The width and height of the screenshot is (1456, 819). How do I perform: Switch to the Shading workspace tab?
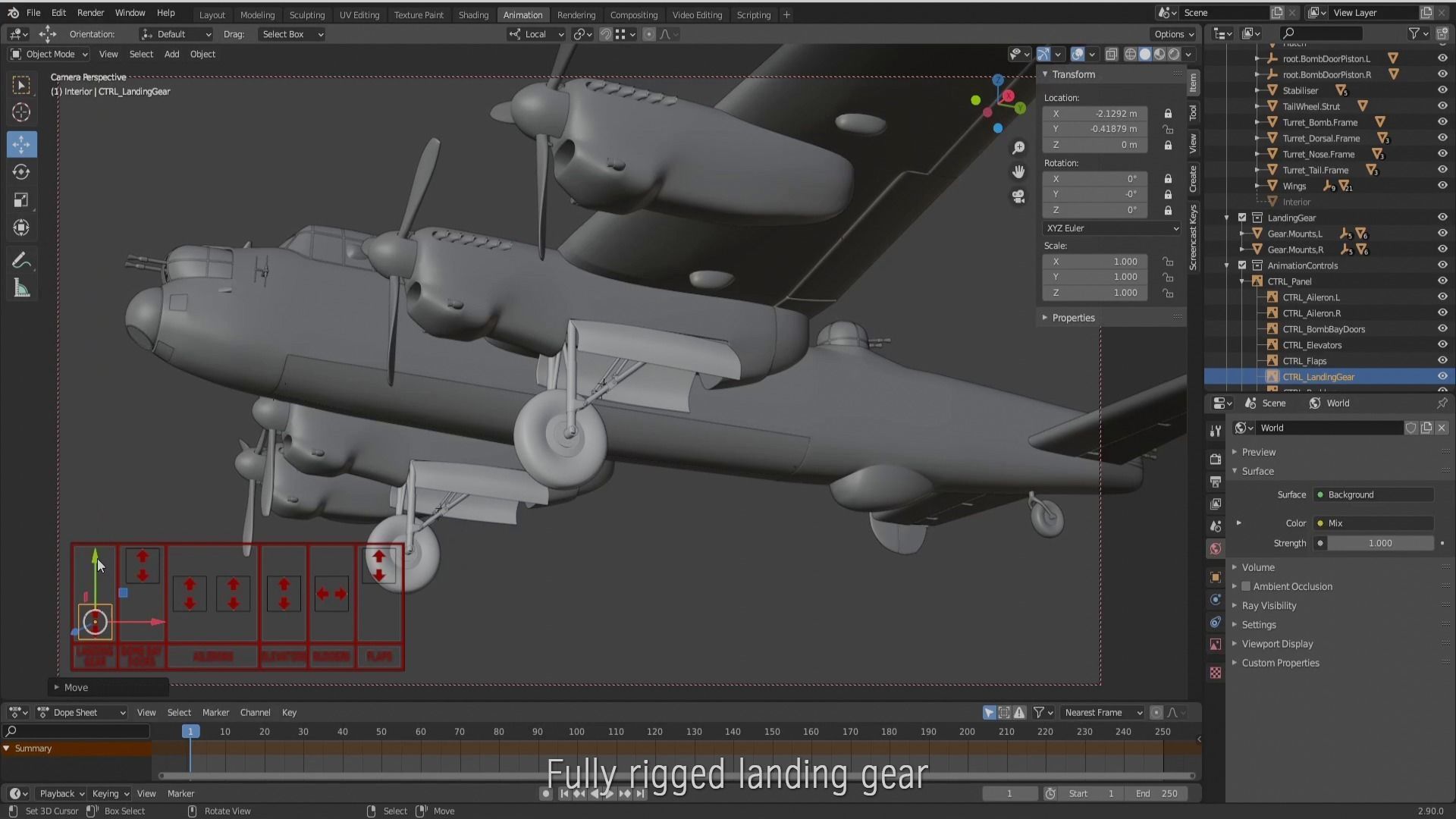coord(473,14)
